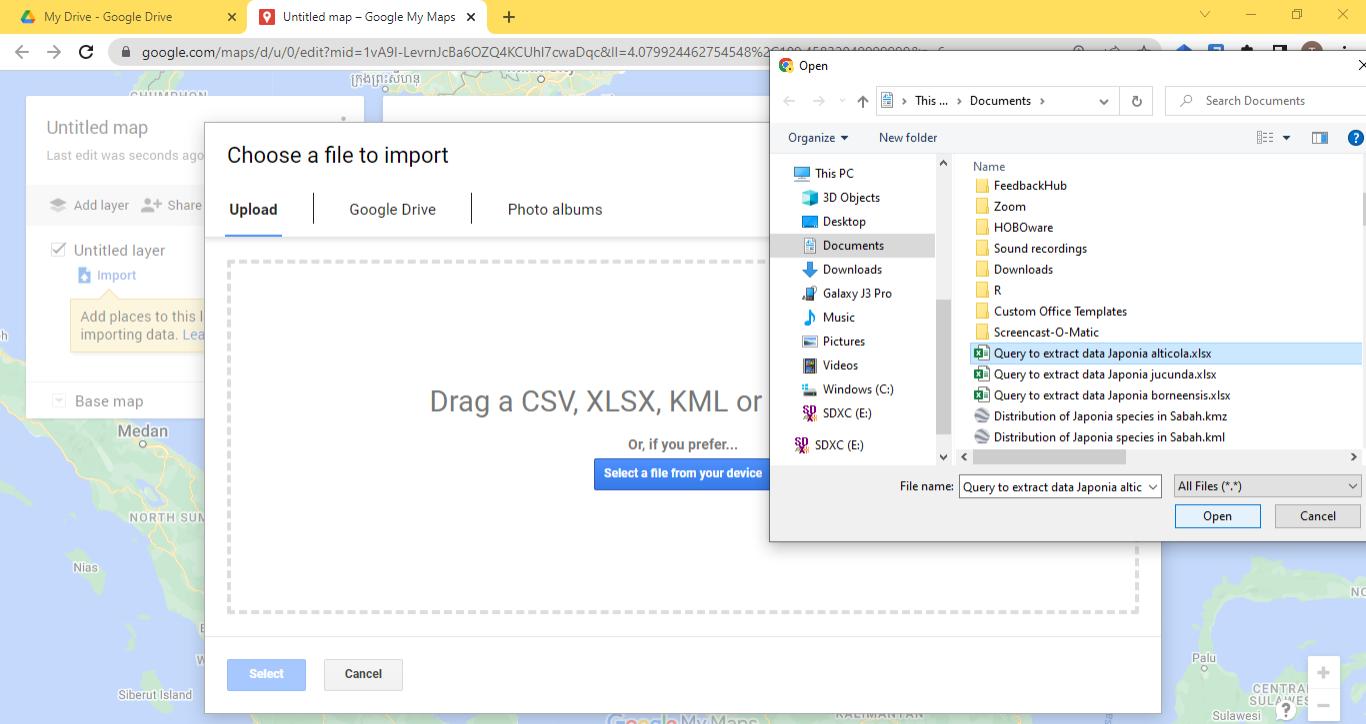
Task: Open the All Files type dropdown
Action: coord(1267,486)
